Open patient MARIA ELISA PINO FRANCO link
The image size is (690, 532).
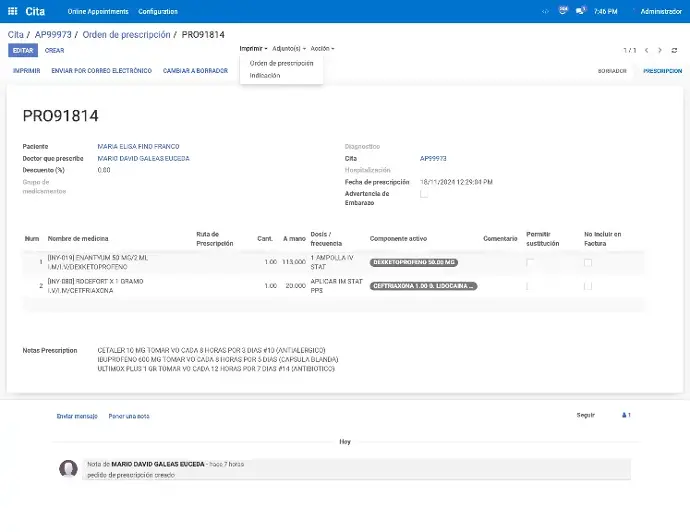(138, 146)
